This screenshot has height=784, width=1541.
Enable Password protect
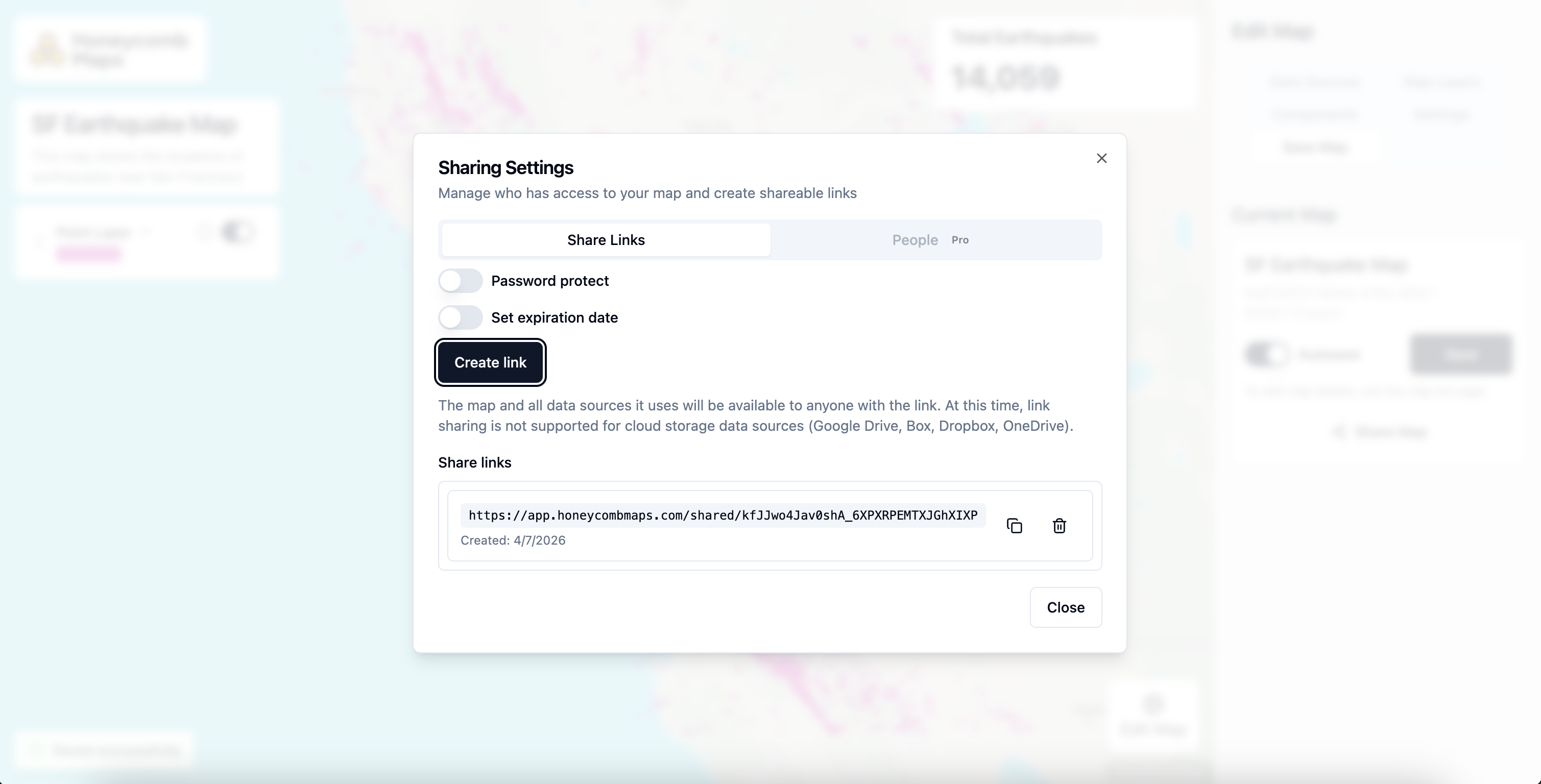tap(460, 280)
